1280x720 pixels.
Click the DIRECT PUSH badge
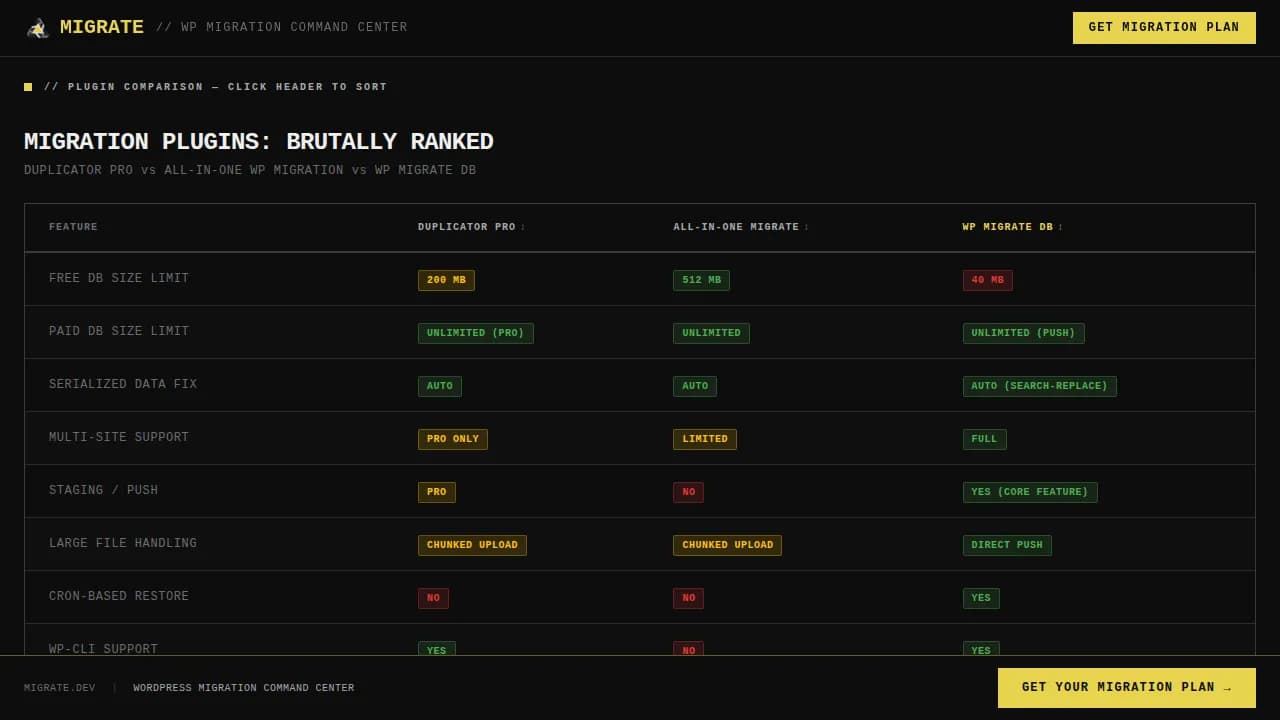[x=1007, y=545]
